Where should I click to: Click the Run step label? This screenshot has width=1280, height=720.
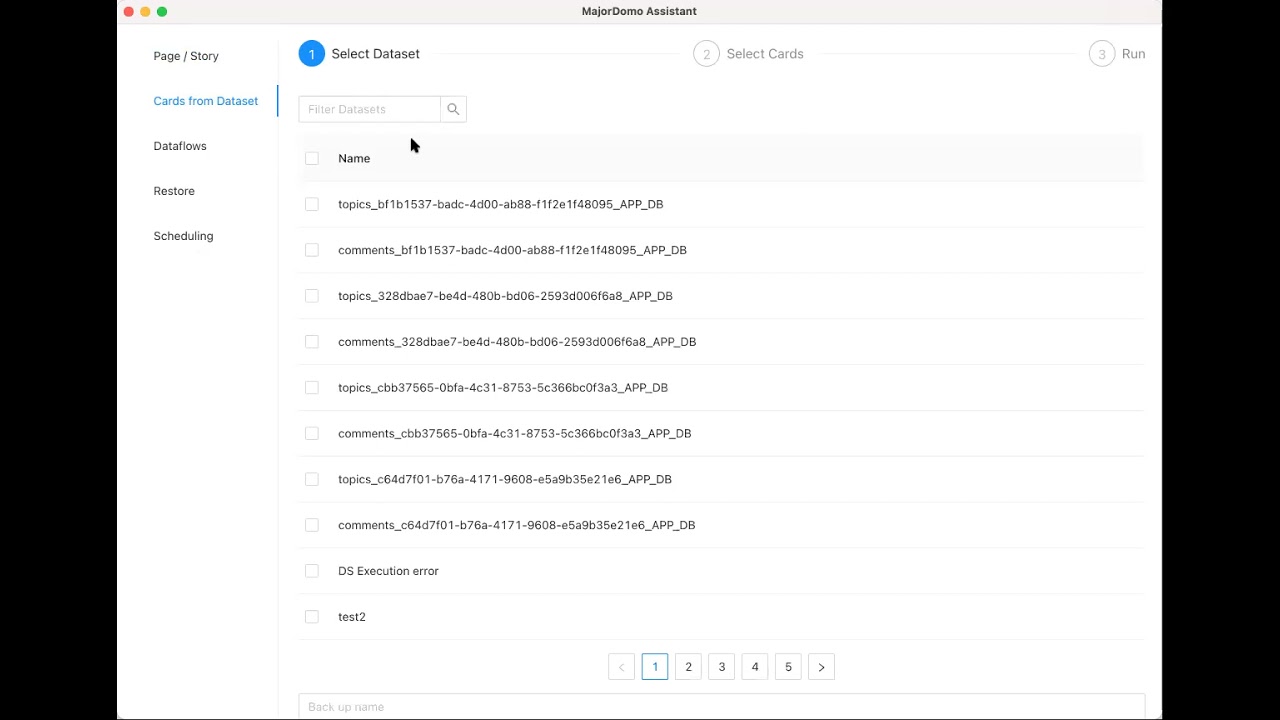coord(1134,54)
